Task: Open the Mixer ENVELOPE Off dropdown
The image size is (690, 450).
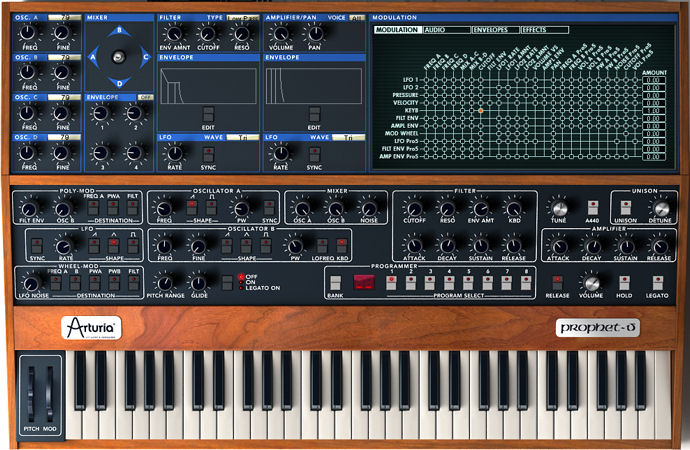Action: pos(145,97)
